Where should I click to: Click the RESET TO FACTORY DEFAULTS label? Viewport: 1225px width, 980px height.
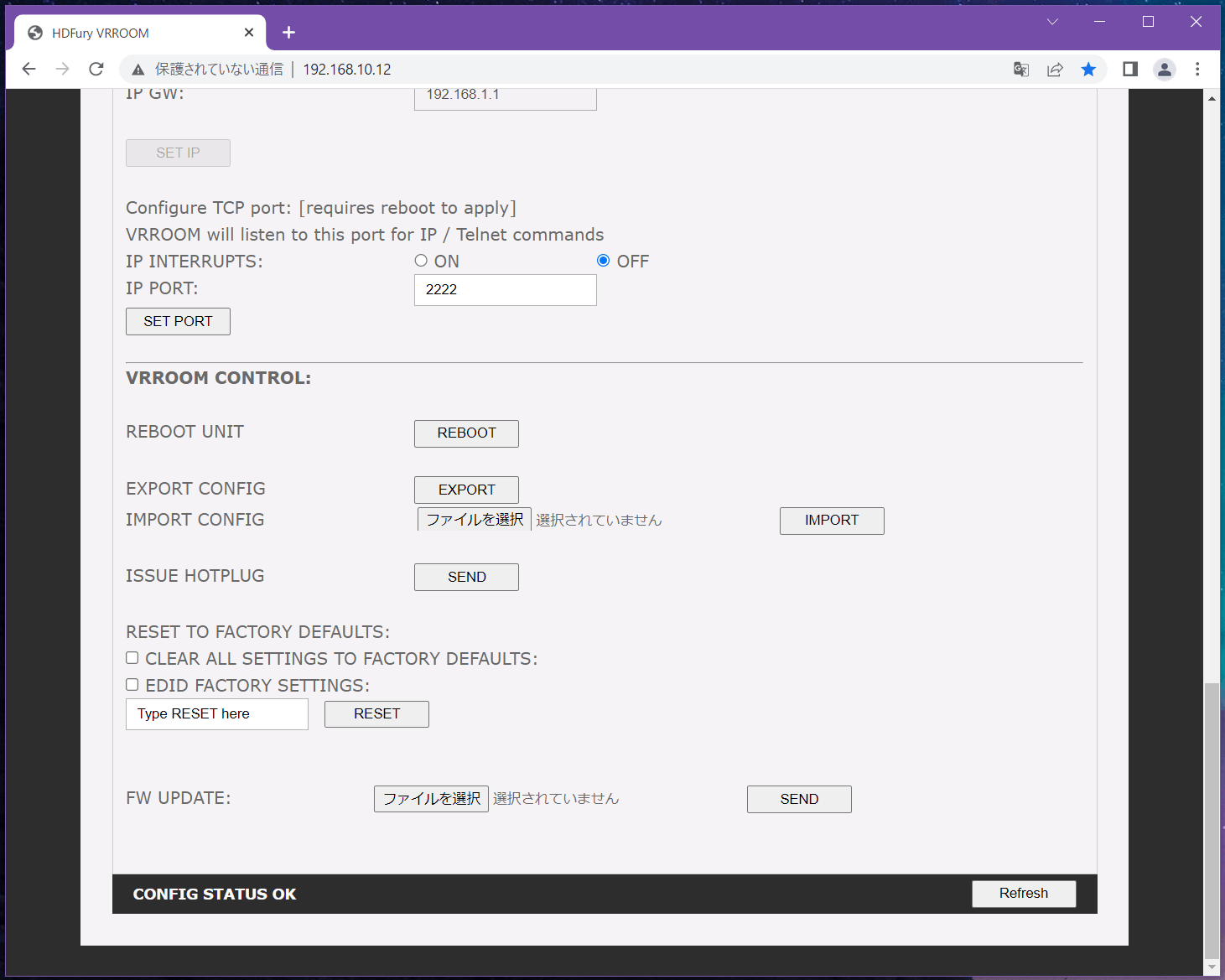coord(257,632)
